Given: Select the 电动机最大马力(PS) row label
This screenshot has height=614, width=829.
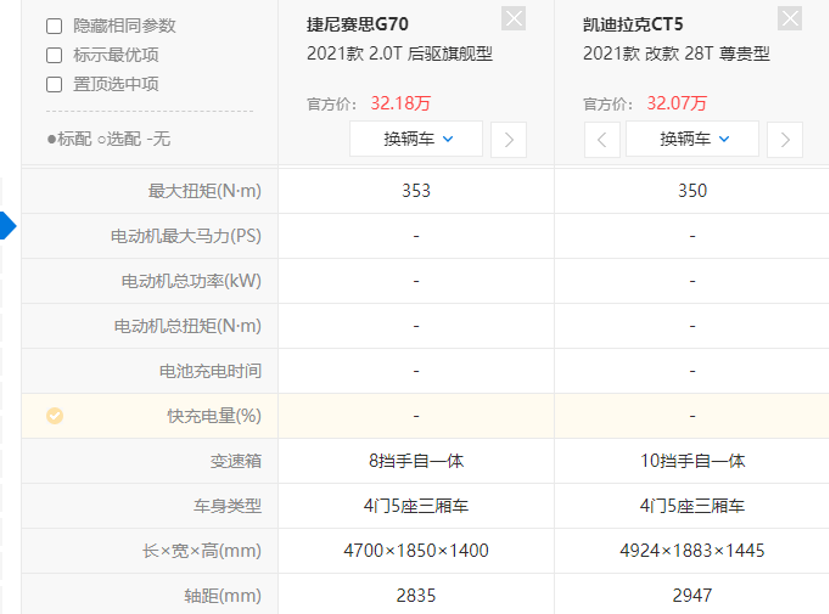Looking at the screenshot, I should (186, 236).
